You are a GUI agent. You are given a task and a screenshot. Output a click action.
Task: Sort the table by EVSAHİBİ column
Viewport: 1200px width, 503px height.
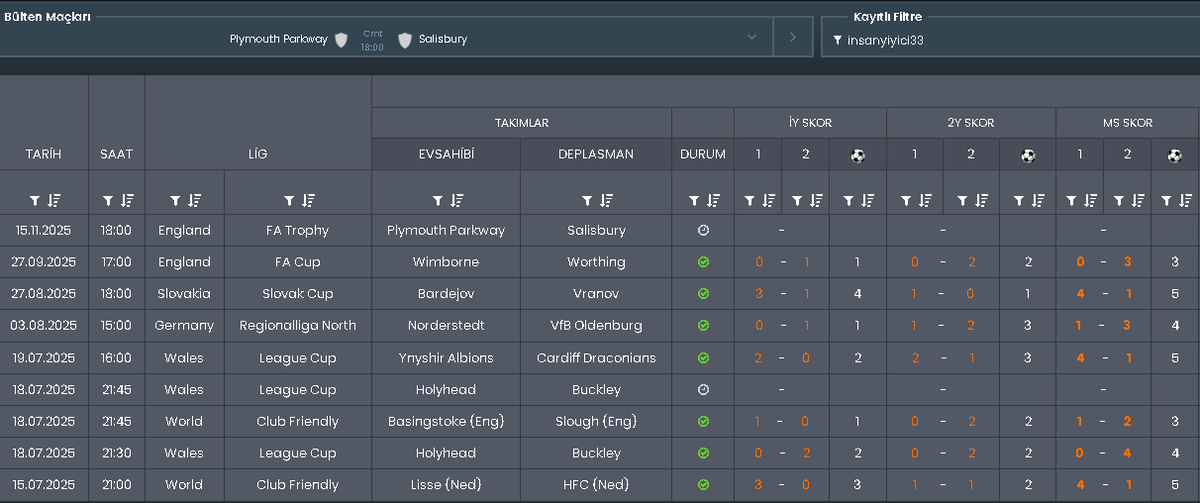456,200
